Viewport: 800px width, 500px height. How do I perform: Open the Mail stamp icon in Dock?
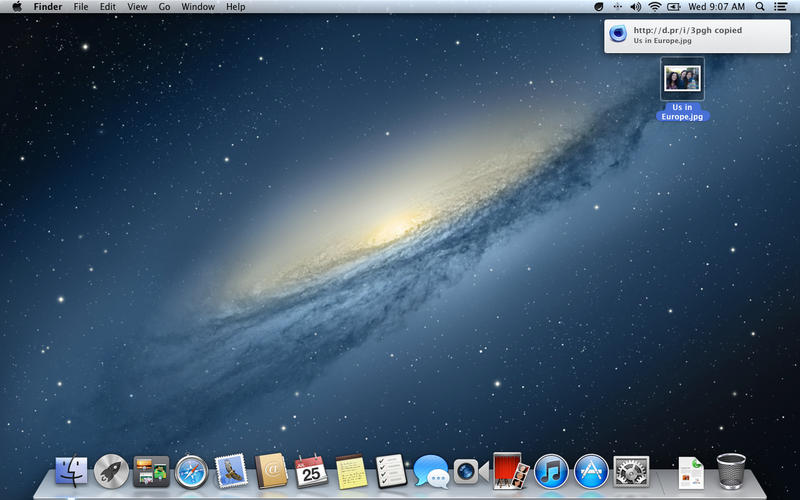(230, 470)
